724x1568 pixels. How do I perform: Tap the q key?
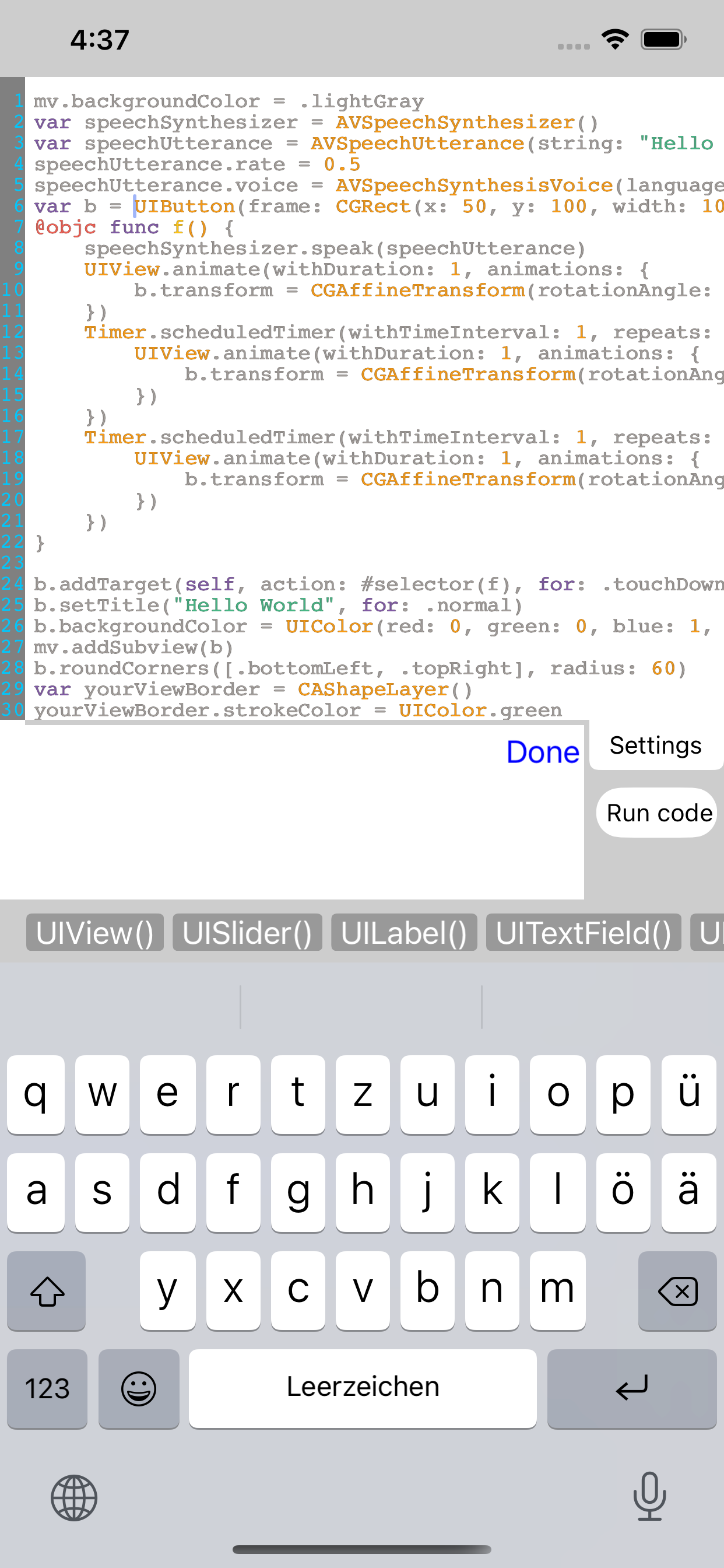point(36,1094)
